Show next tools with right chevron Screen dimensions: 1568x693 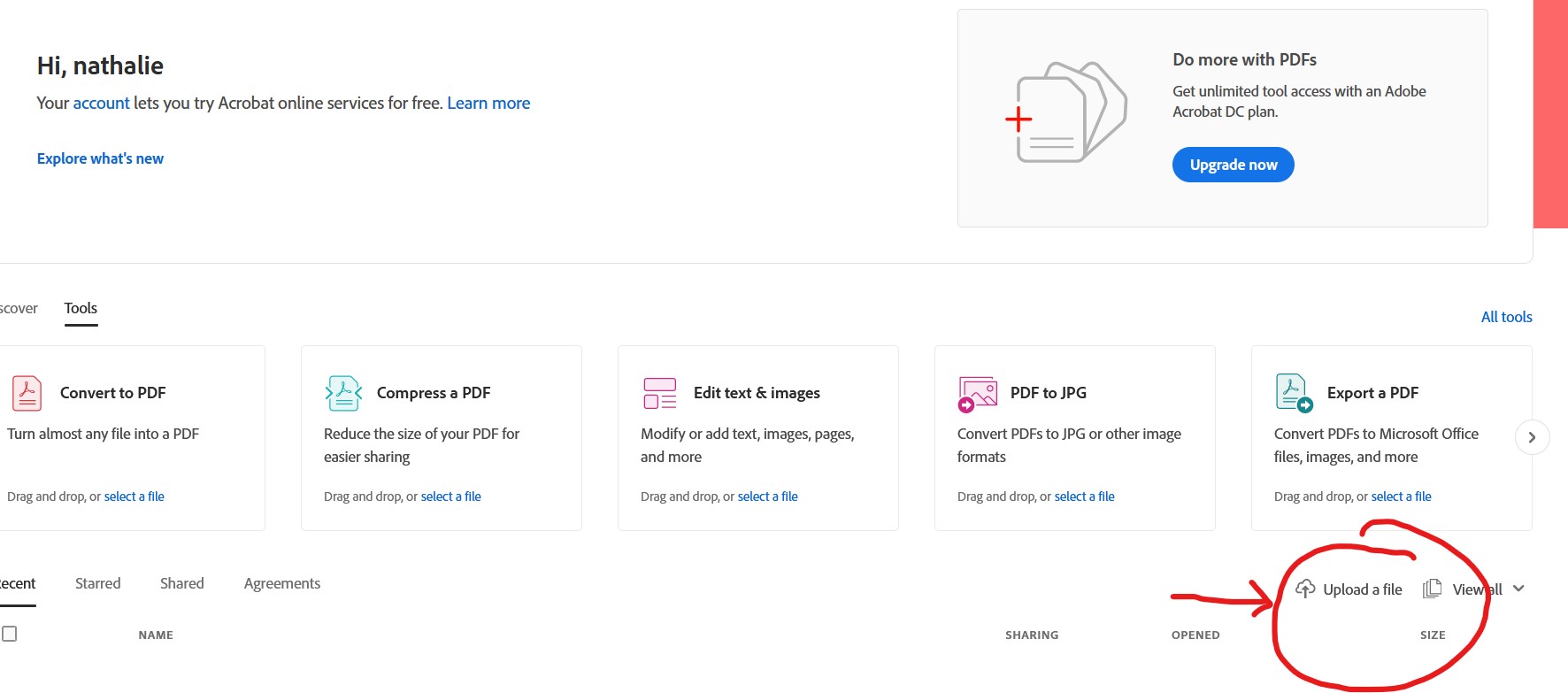(x=1532, y=437)
